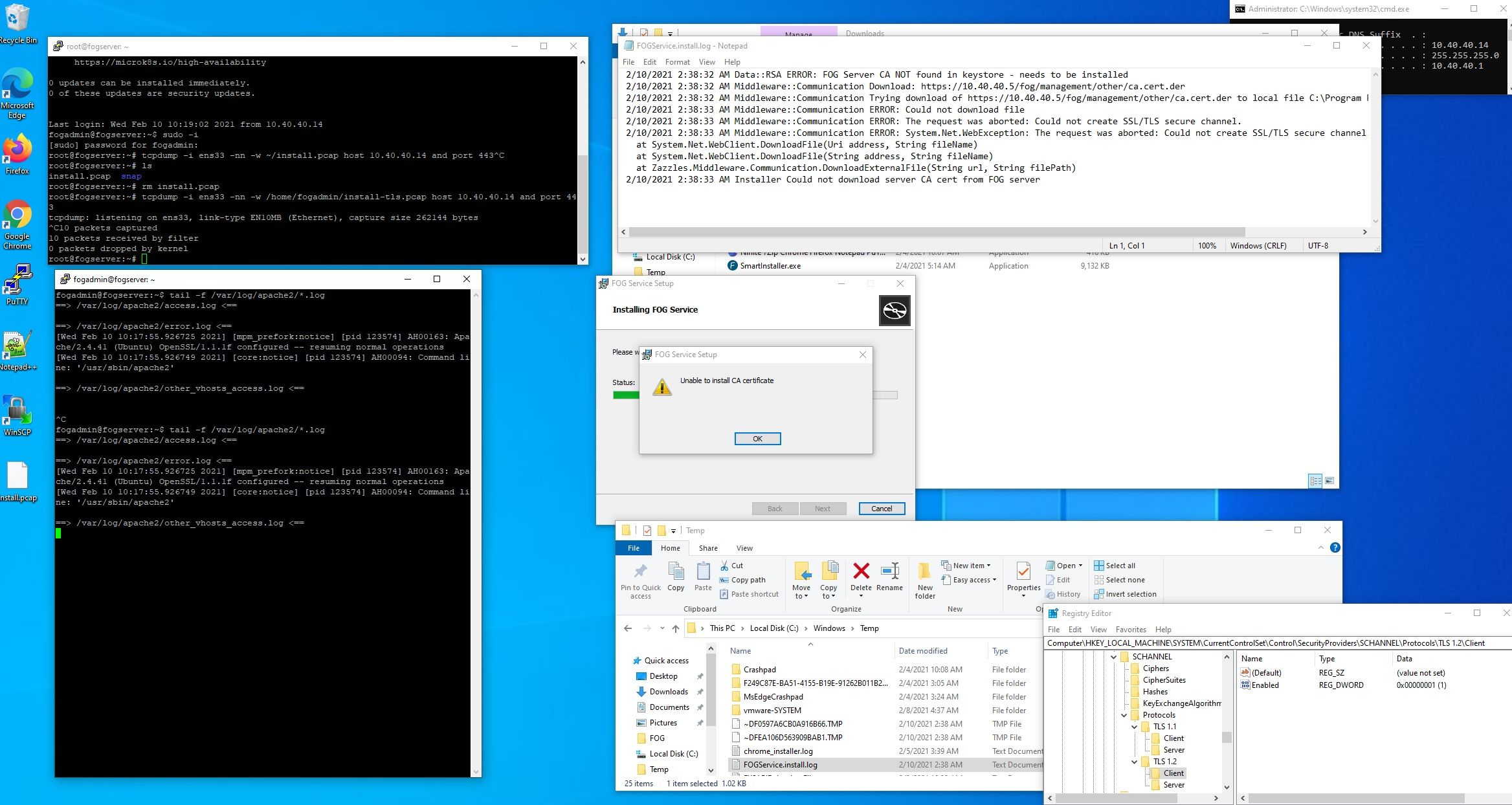
Task: Collapse Protocols registry key
Action: click(x=1124, y=715)
